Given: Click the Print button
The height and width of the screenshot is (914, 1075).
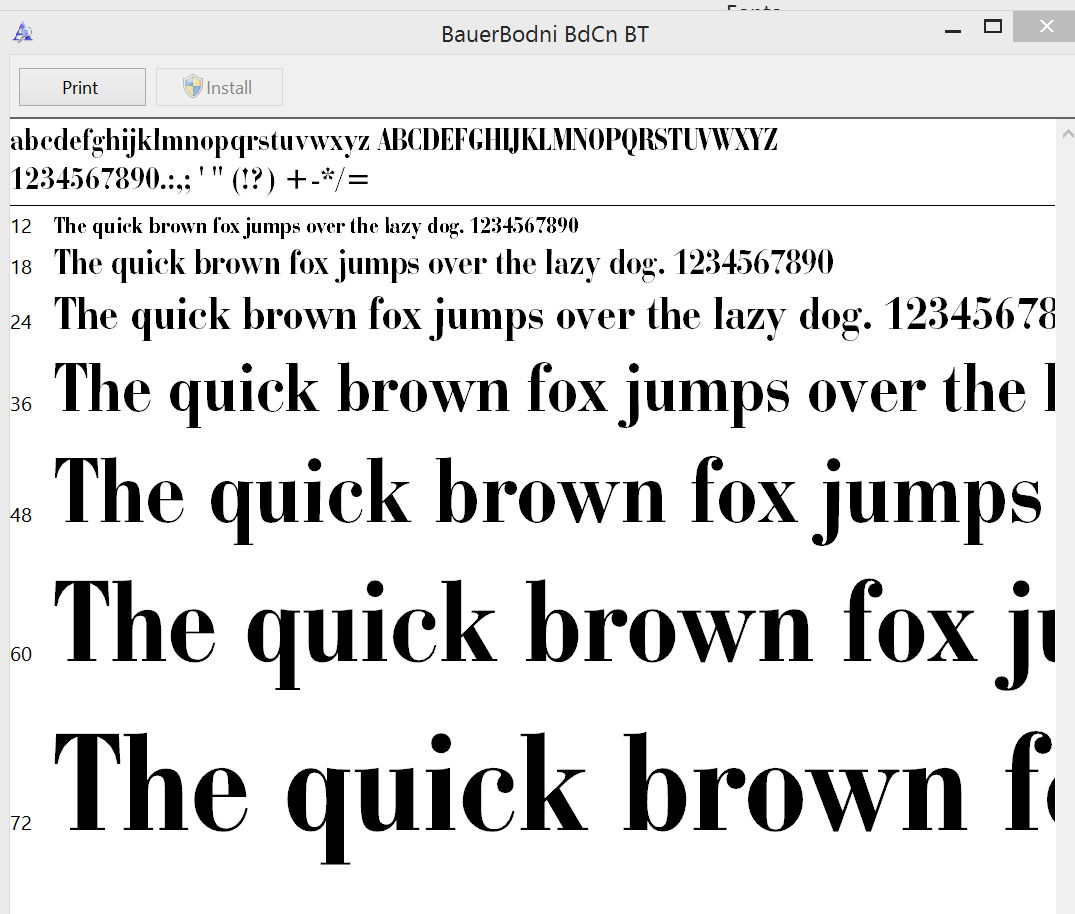Looking at the screenshot, I should click(x=81, y=87).
